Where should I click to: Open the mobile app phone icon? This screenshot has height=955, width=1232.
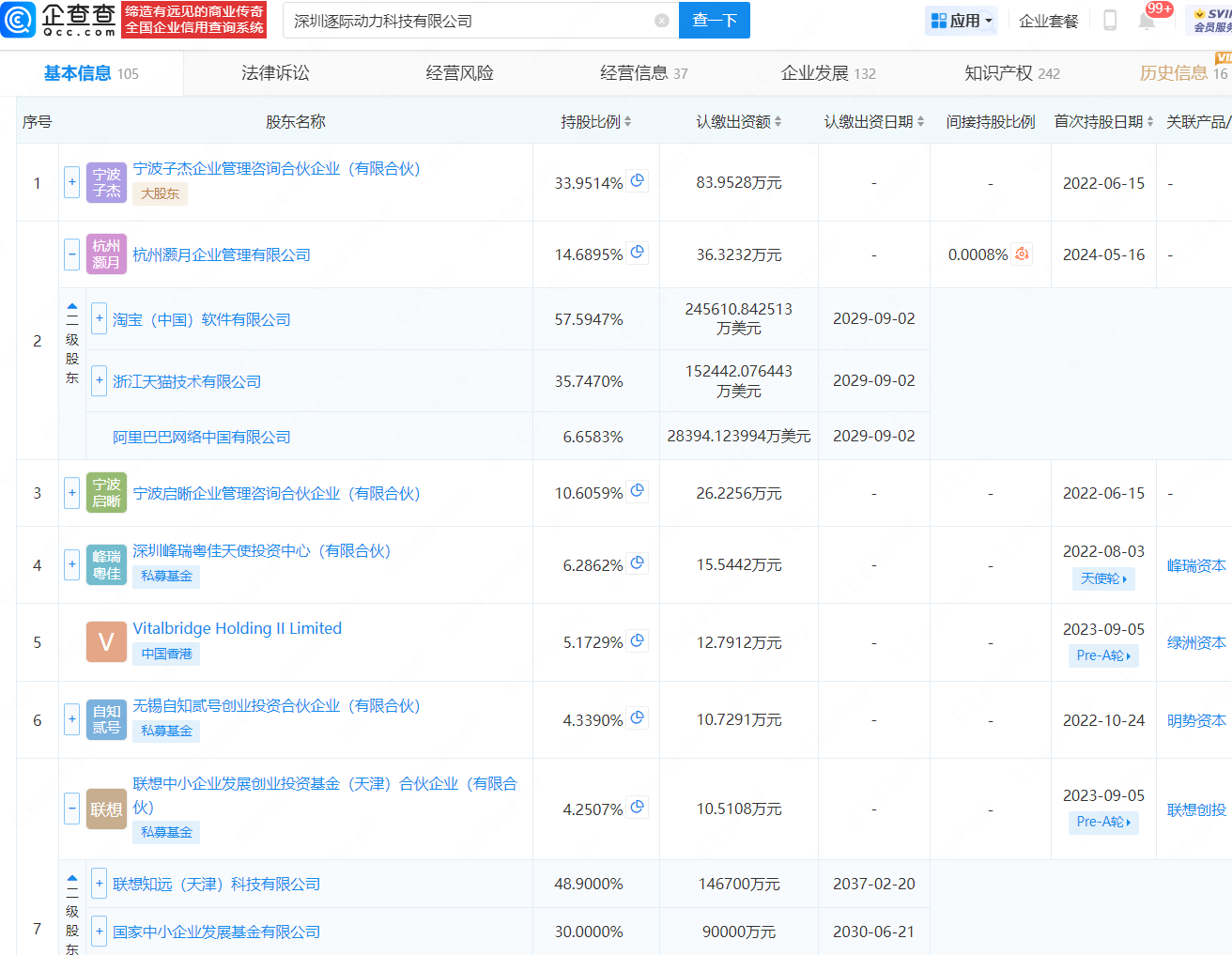[x=1110, y=21]
